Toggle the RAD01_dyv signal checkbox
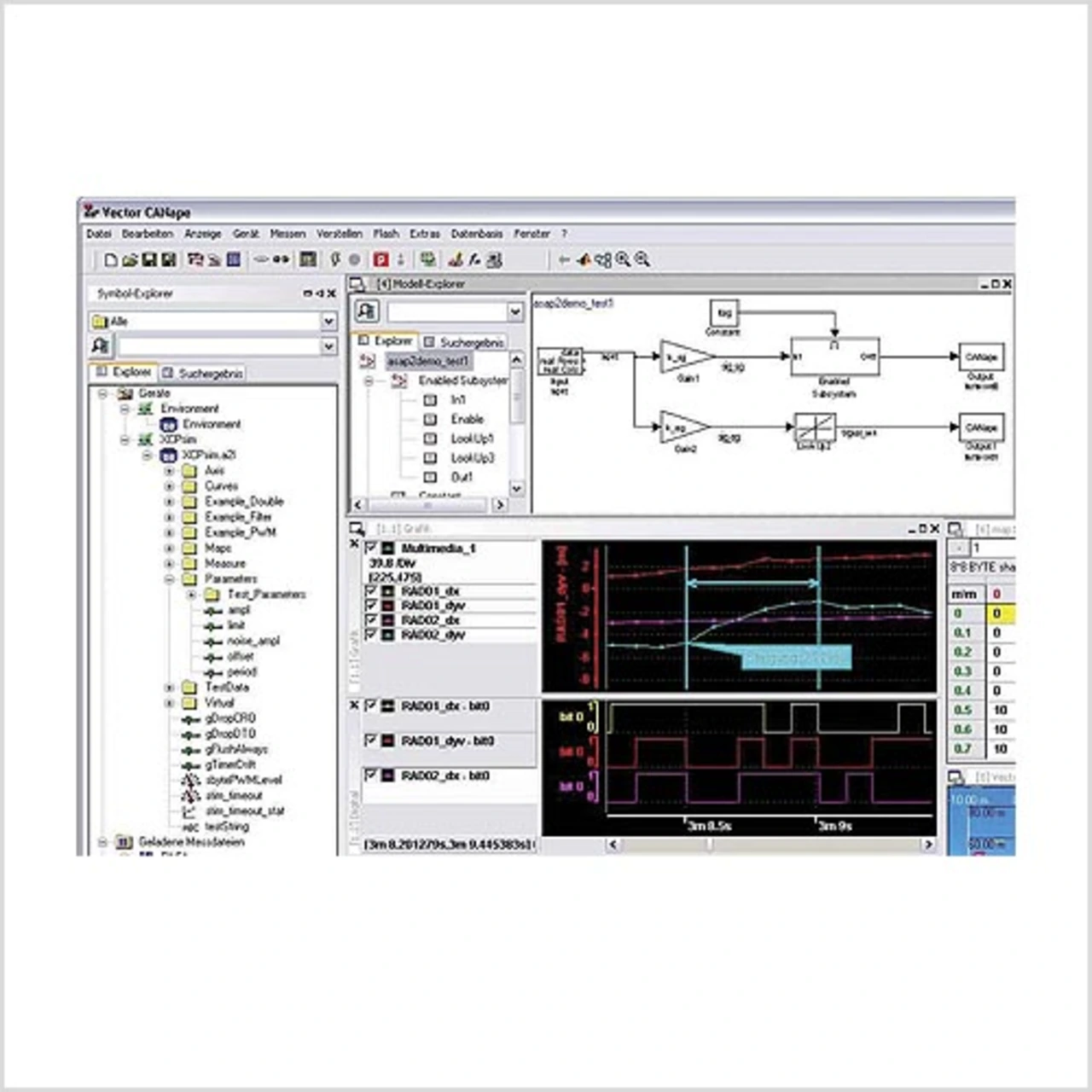This screenshot has width=1092, height=1092. coord(371,605)
